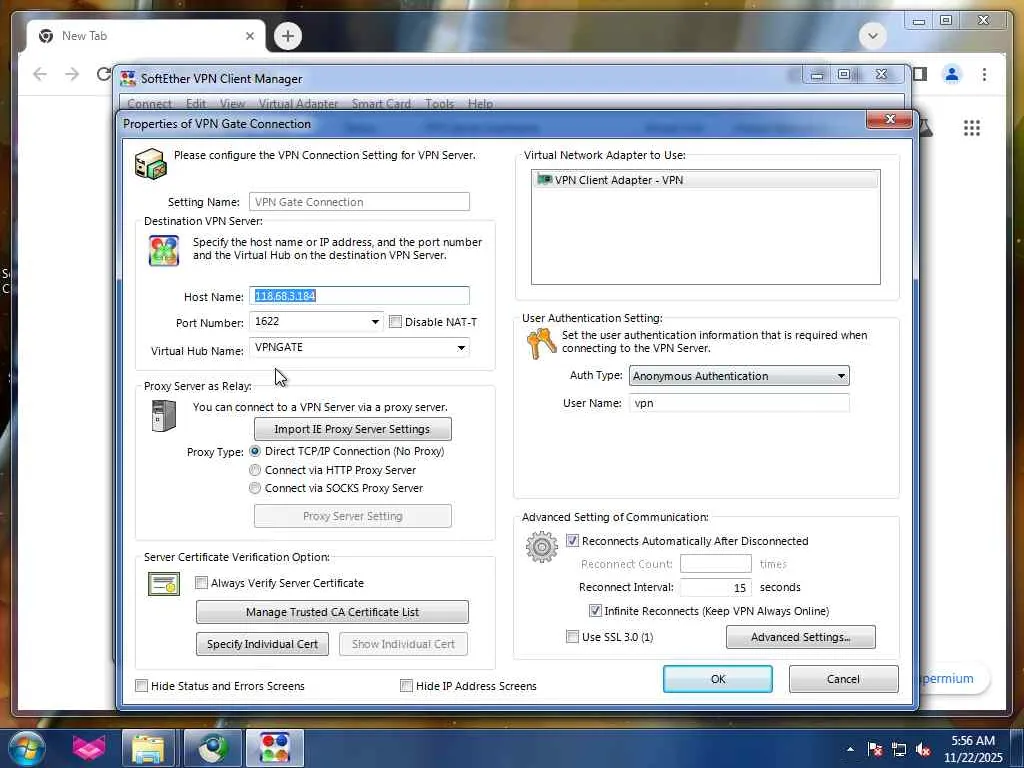Click SoftEther VPN Client Manager title icon

coord(128,78)
